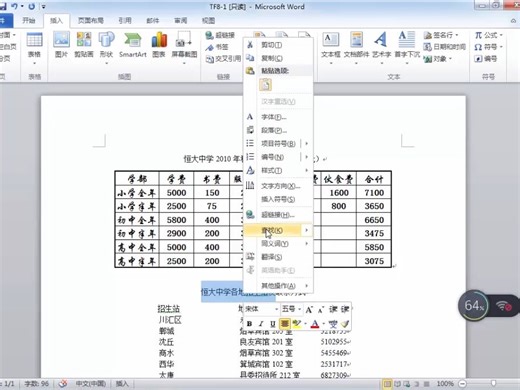This screenshot has width=520, height=390.
Task: Switch to the References (引用) tab
Action: point(125,21)
